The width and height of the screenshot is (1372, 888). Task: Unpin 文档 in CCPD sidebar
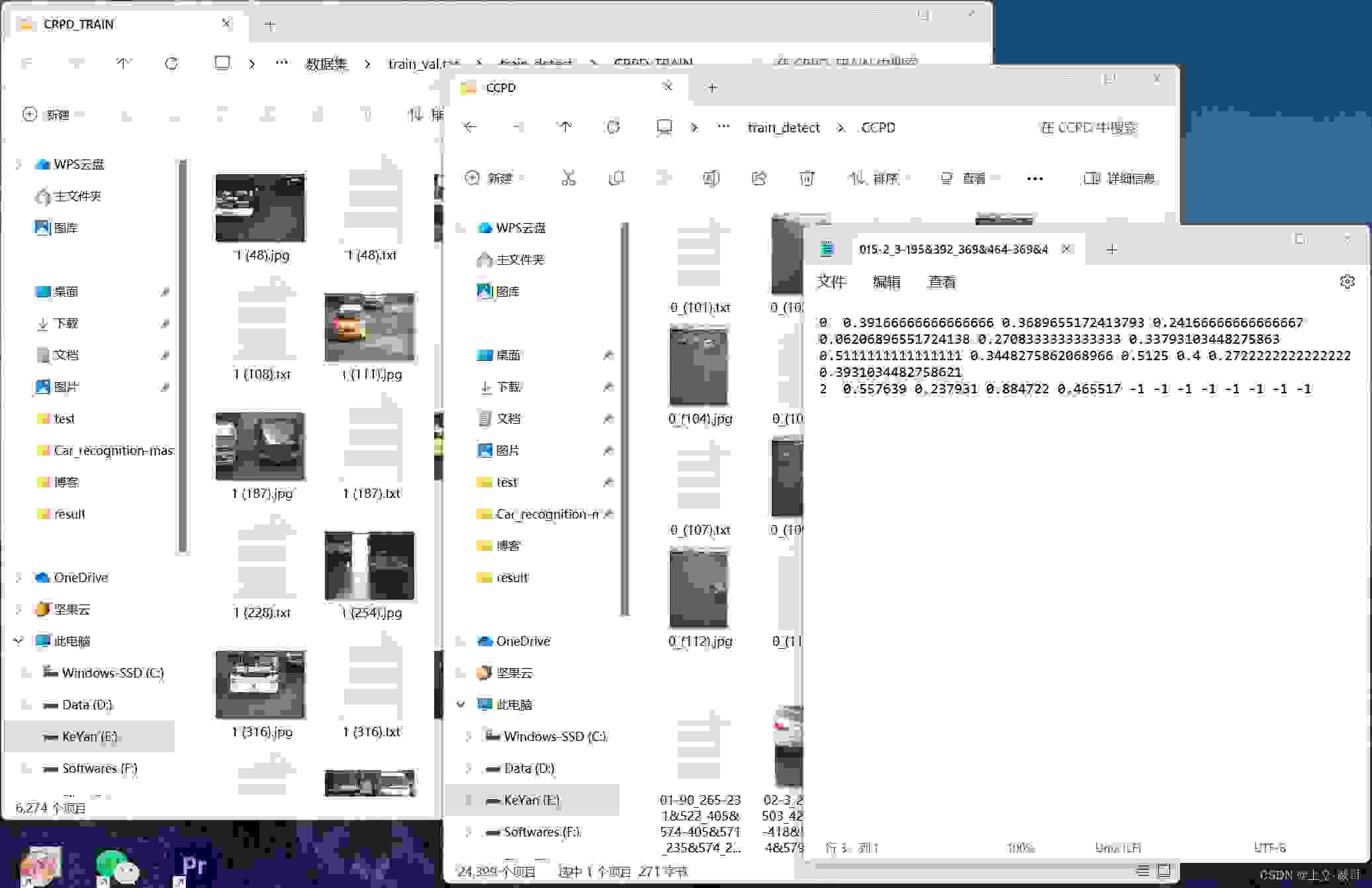pyautogui.click(x=608, y=419)
